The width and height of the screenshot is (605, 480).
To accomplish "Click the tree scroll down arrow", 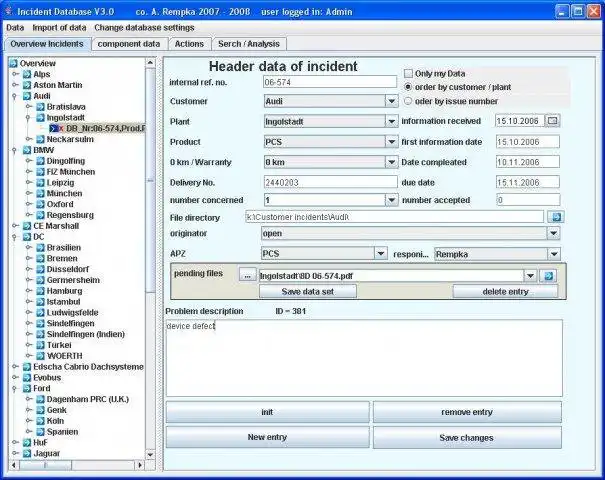I will click(x=150, y=455).
